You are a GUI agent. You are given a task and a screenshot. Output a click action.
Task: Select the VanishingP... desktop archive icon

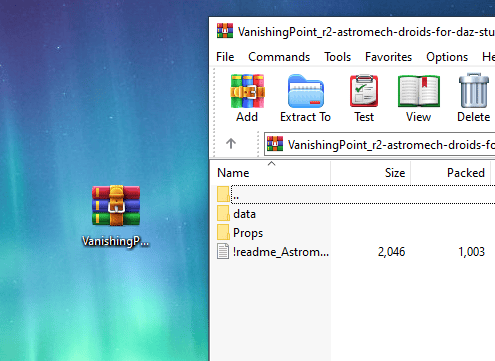pos(116,205)
